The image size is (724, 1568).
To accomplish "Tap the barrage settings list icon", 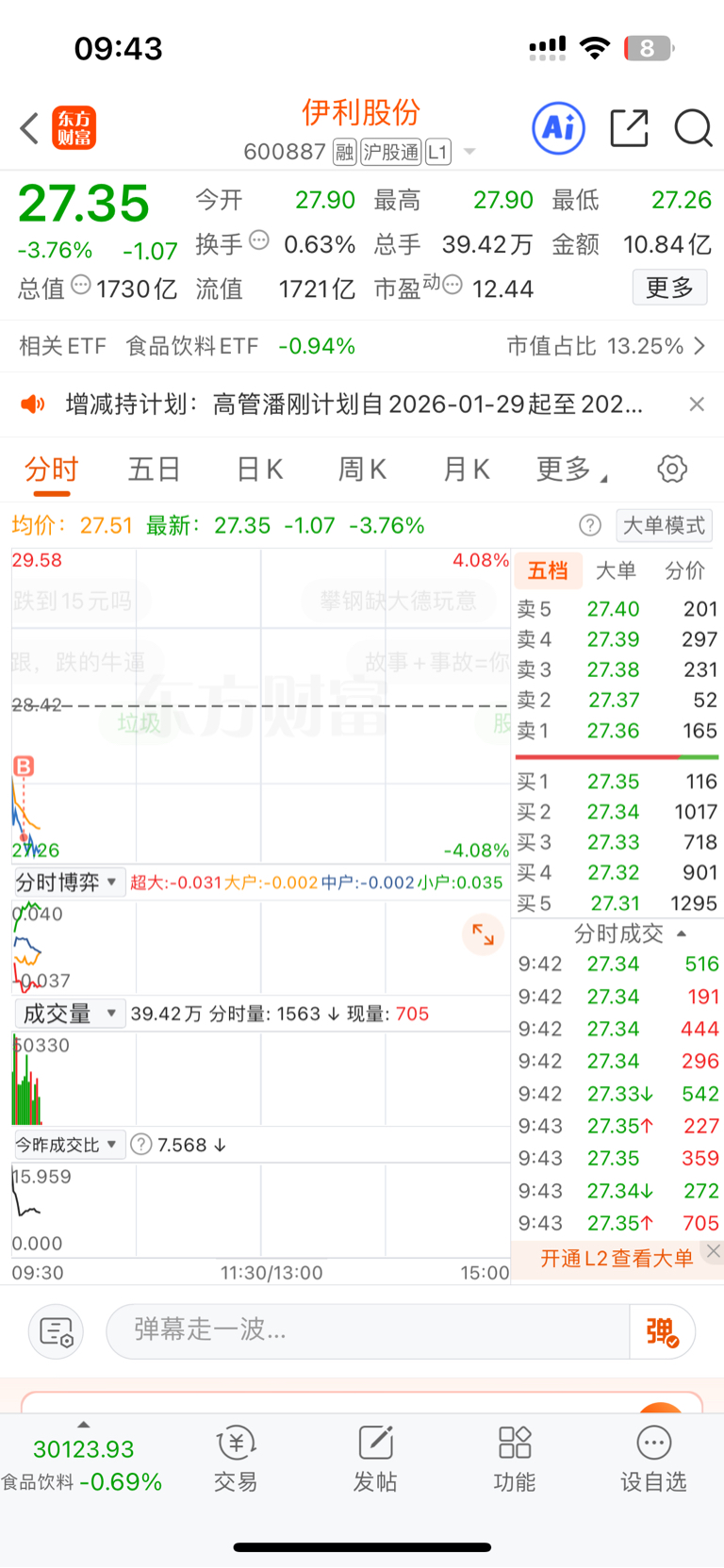I will point(57,1331).
